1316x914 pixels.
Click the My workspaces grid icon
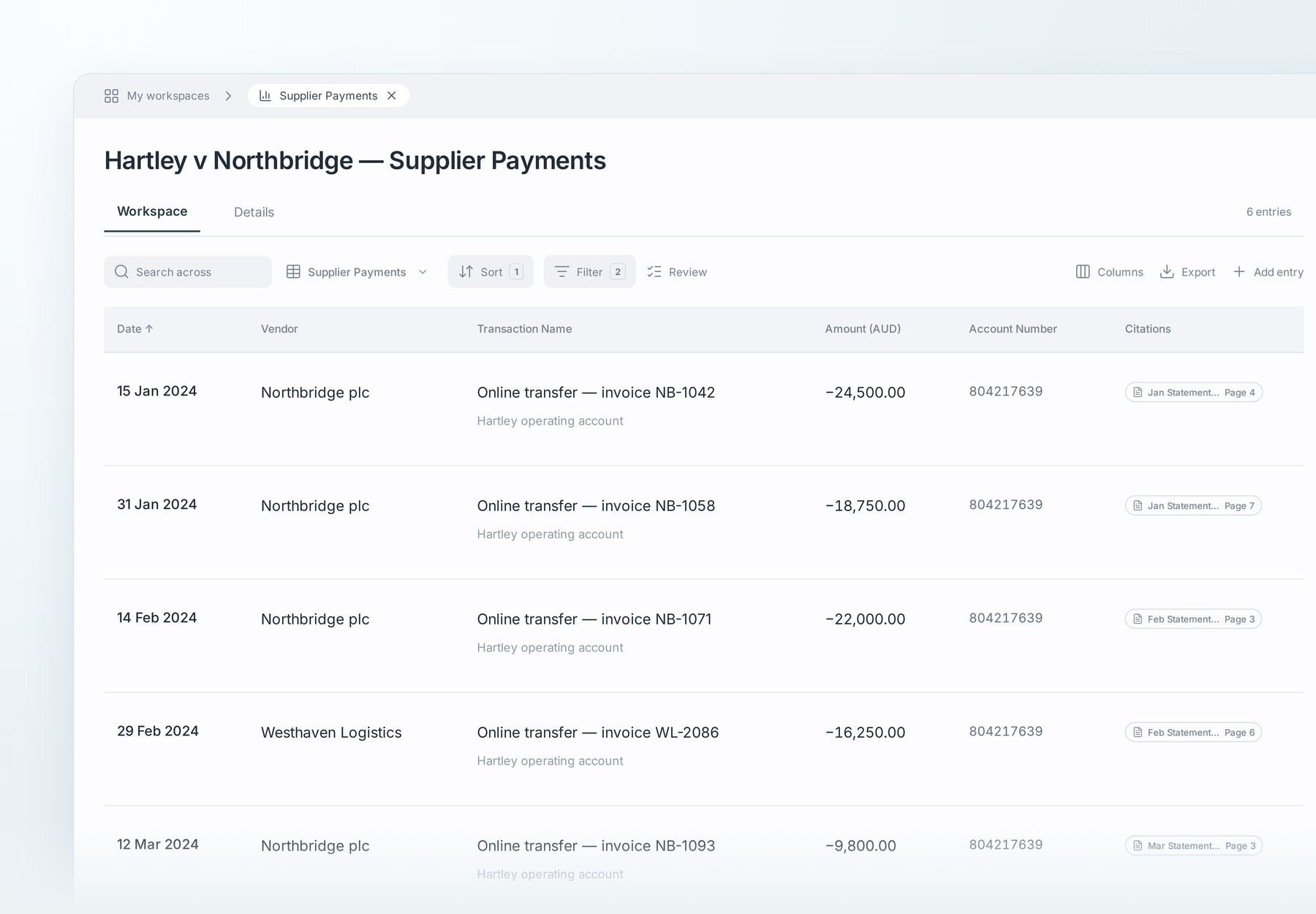point(111,96)
